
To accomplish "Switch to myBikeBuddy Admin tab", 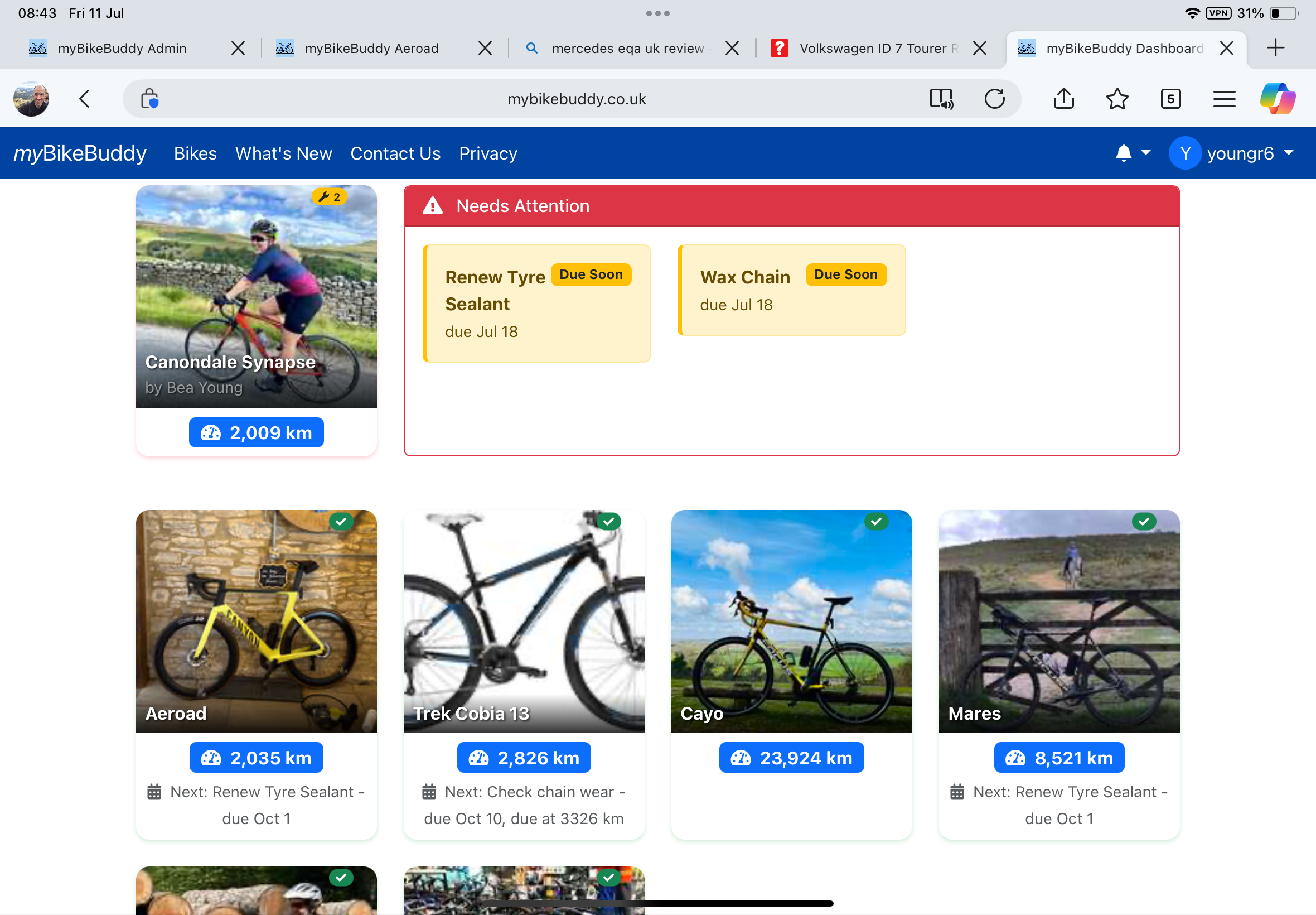I will coord(122,48).
